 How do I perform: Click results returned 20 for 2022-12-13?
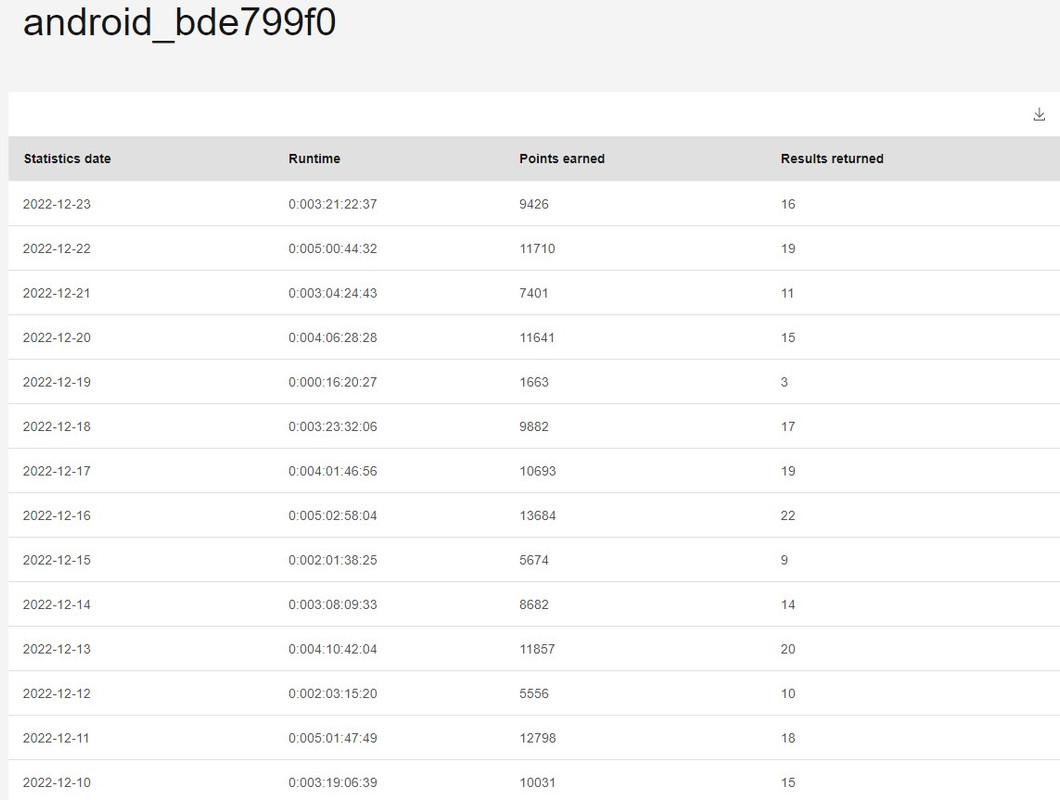coord(788,649)
